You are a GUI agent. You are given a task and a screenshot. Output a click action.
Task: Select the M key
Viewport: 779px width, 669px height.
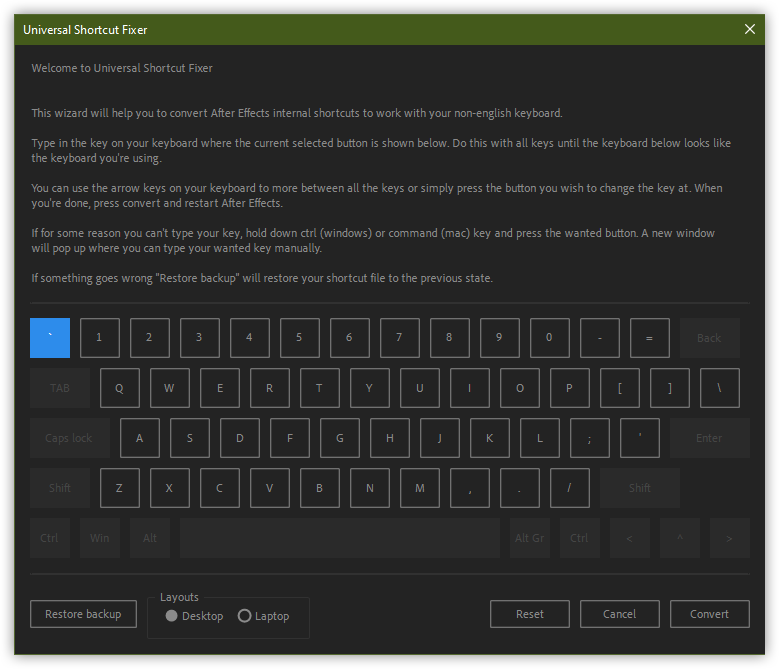(x=420, y=488)
